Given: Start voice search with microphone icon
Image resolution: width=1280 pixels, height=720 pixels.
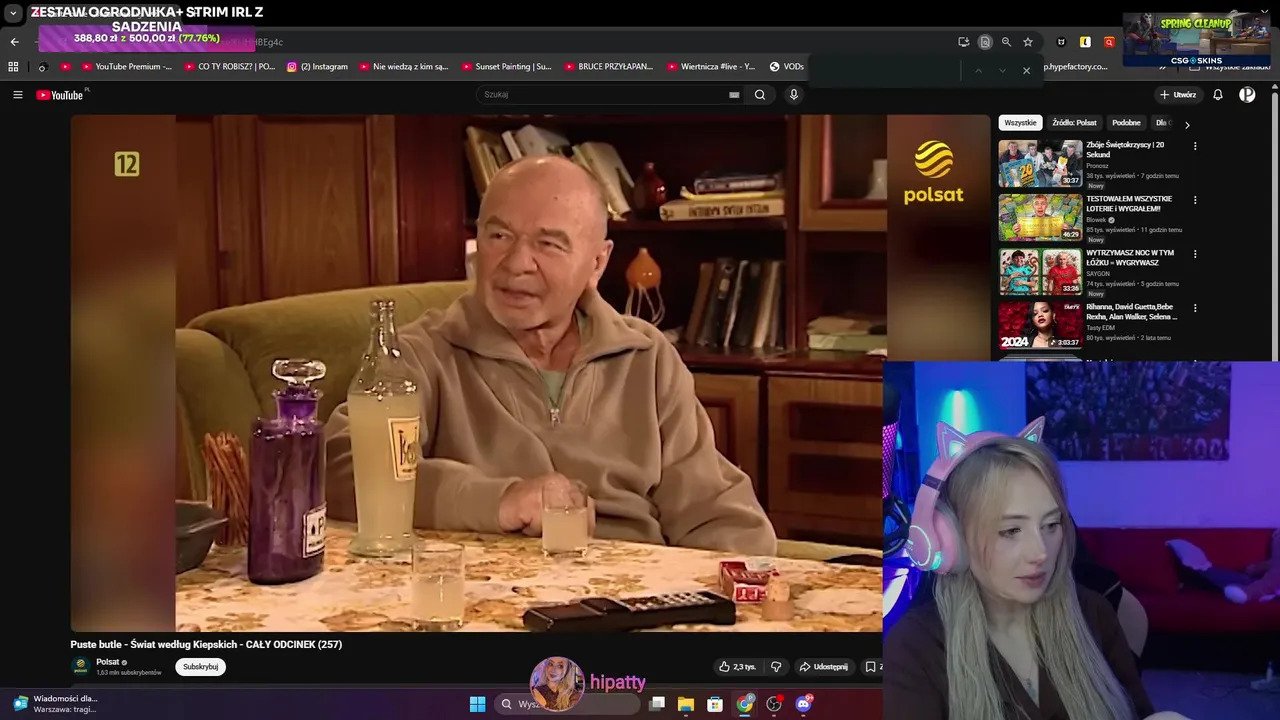Looking at the screenshot, I should click(x=794, y=95).
